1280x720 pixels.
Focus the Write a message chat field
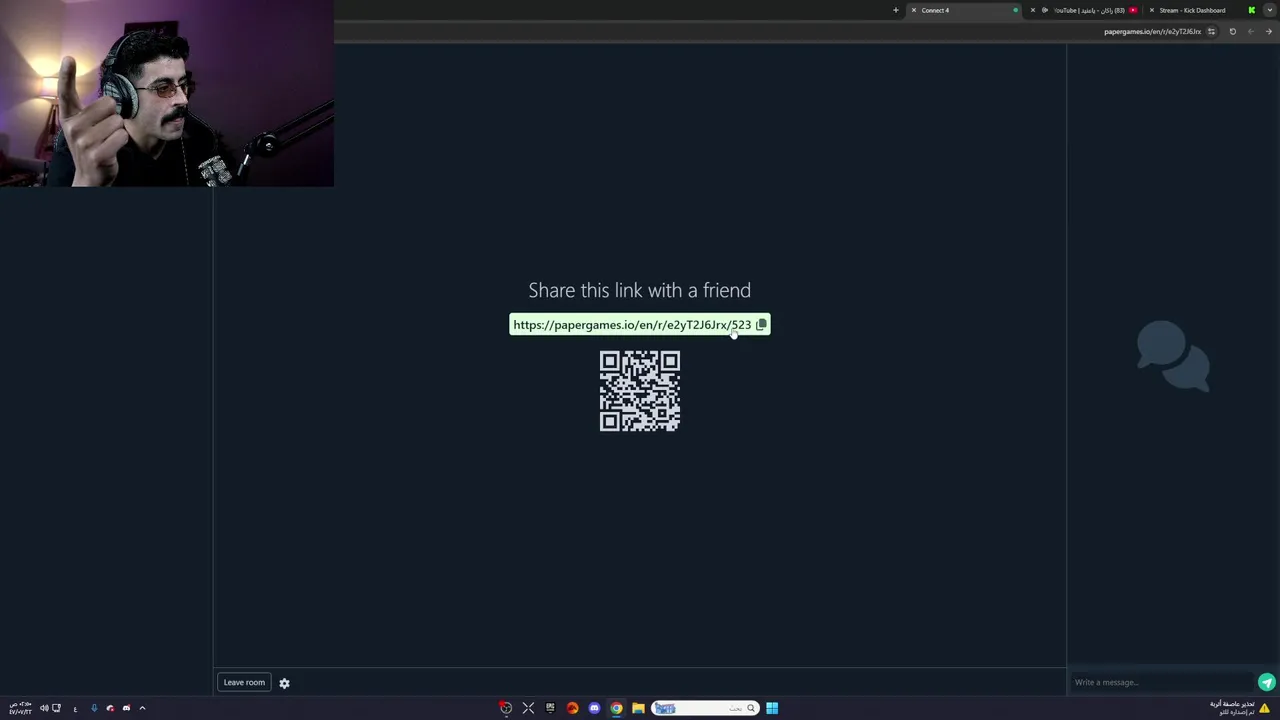[x=1163, y=682]
